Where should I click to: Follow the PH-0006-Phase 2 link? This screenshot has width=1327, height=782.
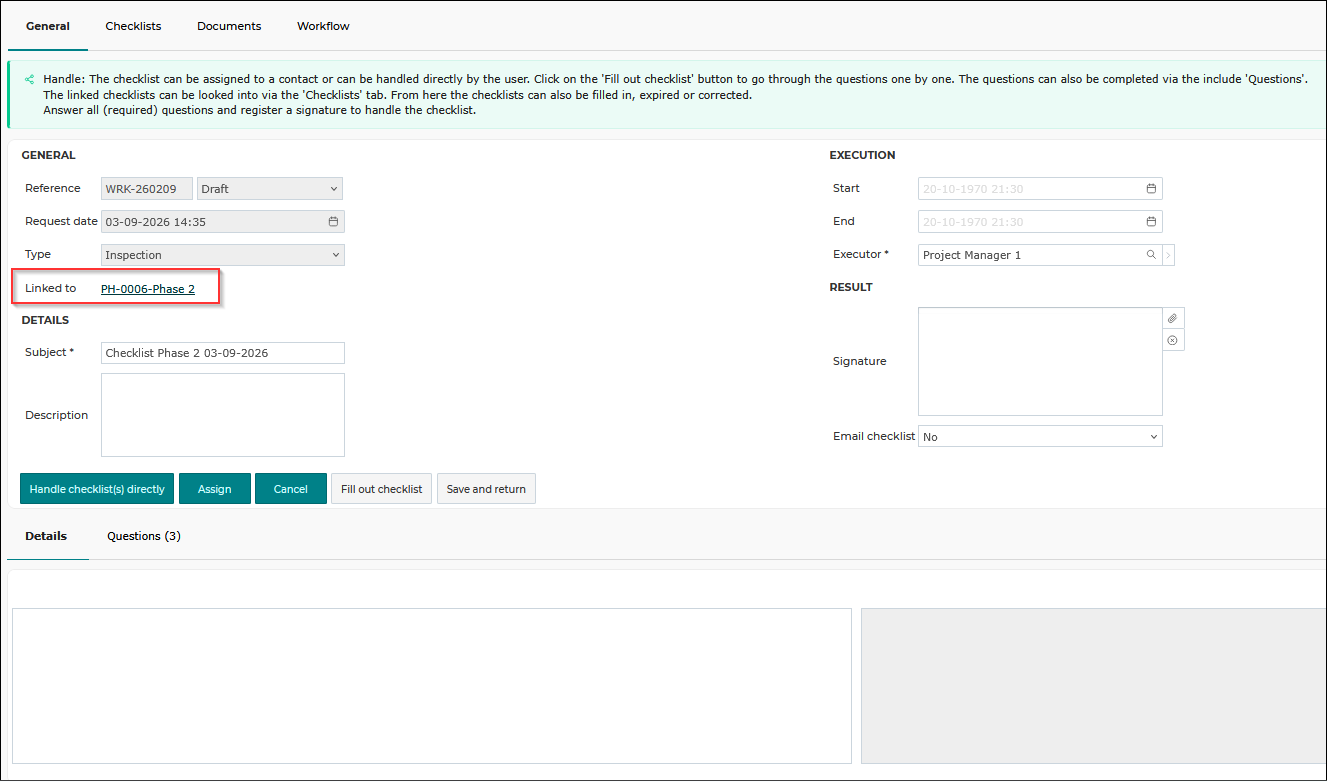tap(148, 288)
